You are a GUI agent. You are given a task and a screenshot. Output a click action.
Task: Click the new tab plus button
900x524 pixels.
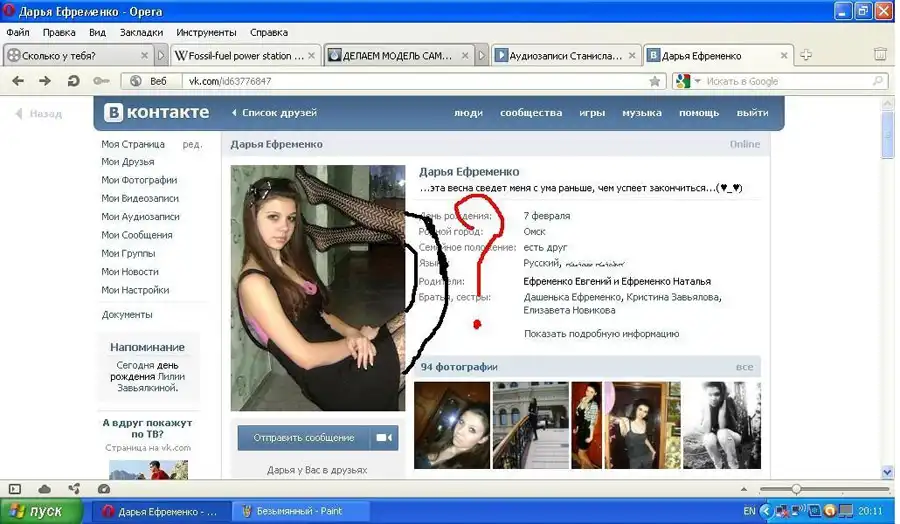coord(806,55)
